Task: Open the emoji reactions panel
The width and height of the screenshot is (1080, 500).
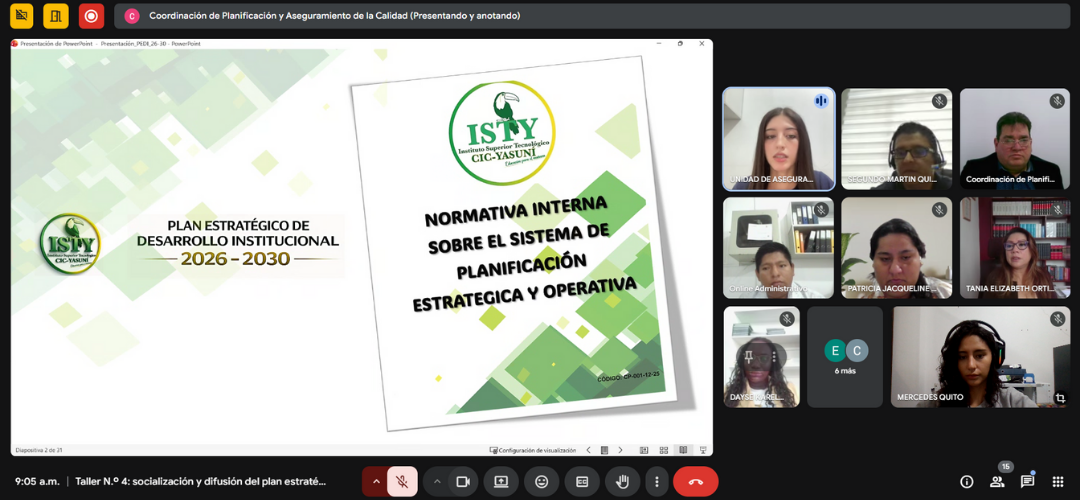Action: click(541, 481)
